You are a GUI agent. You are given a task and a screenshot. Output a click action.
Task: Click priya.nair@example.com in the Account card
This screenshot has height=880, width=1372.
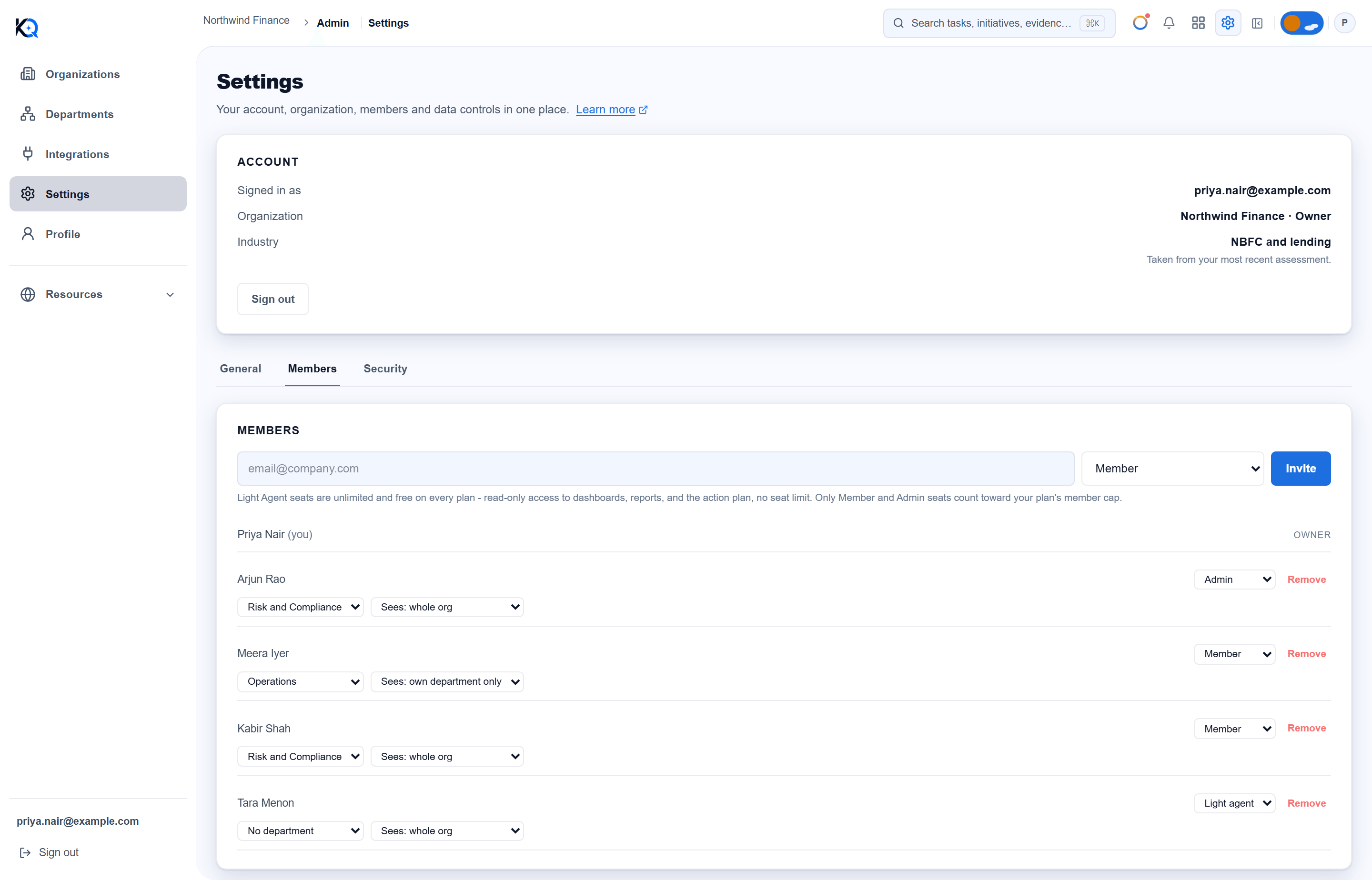(1262, 190)
